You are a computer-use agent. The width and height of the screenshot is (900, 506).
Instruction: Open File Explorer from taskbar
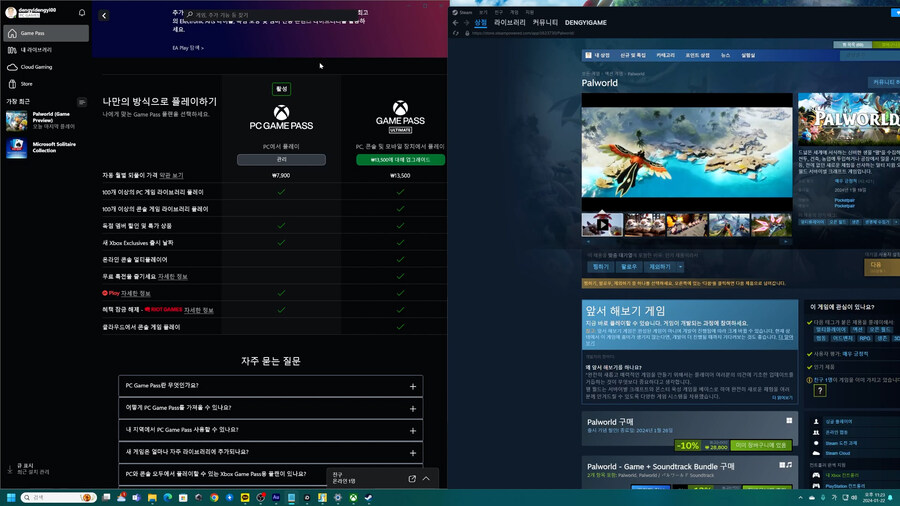[152, 497]
